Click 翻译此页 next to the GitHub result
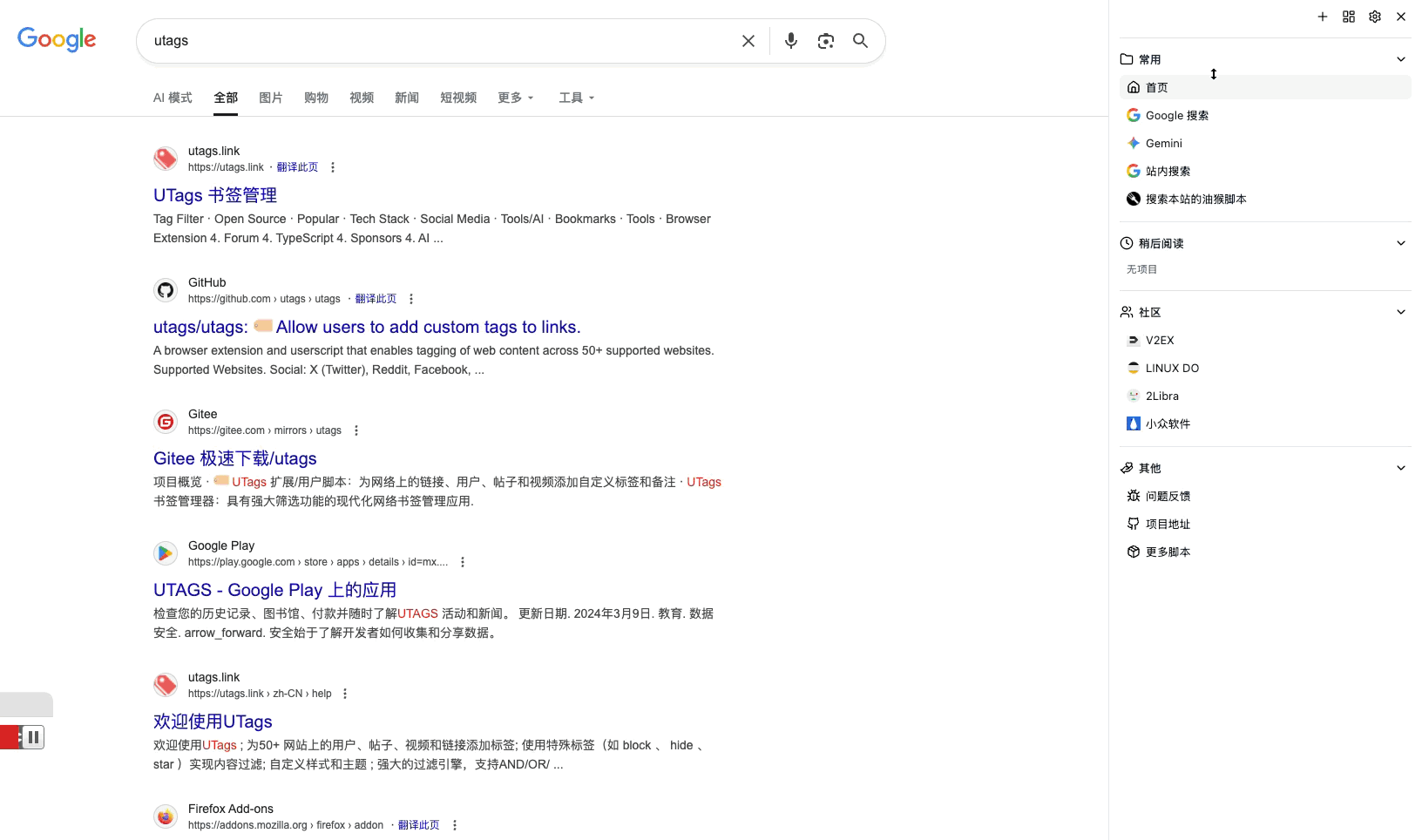The image size is (1422, 840). [x=376, y=298]
